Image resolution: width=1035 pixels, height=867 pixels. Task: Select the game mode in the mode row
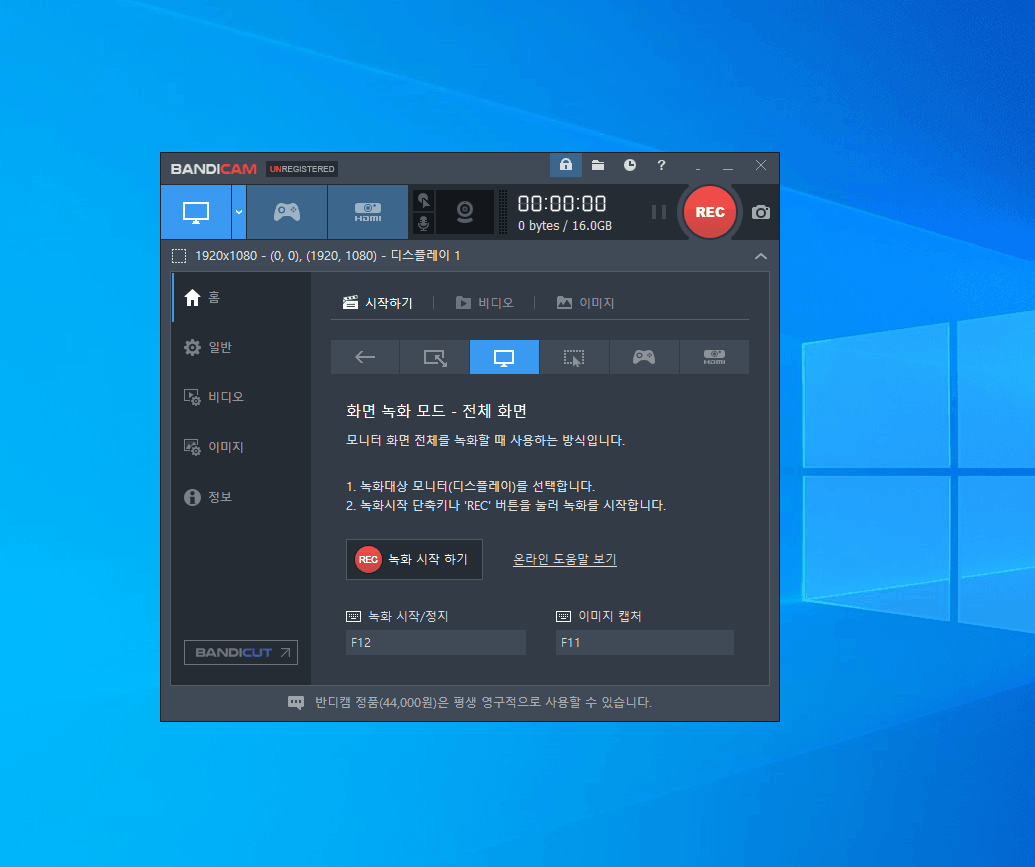click(x=644, y=357)
